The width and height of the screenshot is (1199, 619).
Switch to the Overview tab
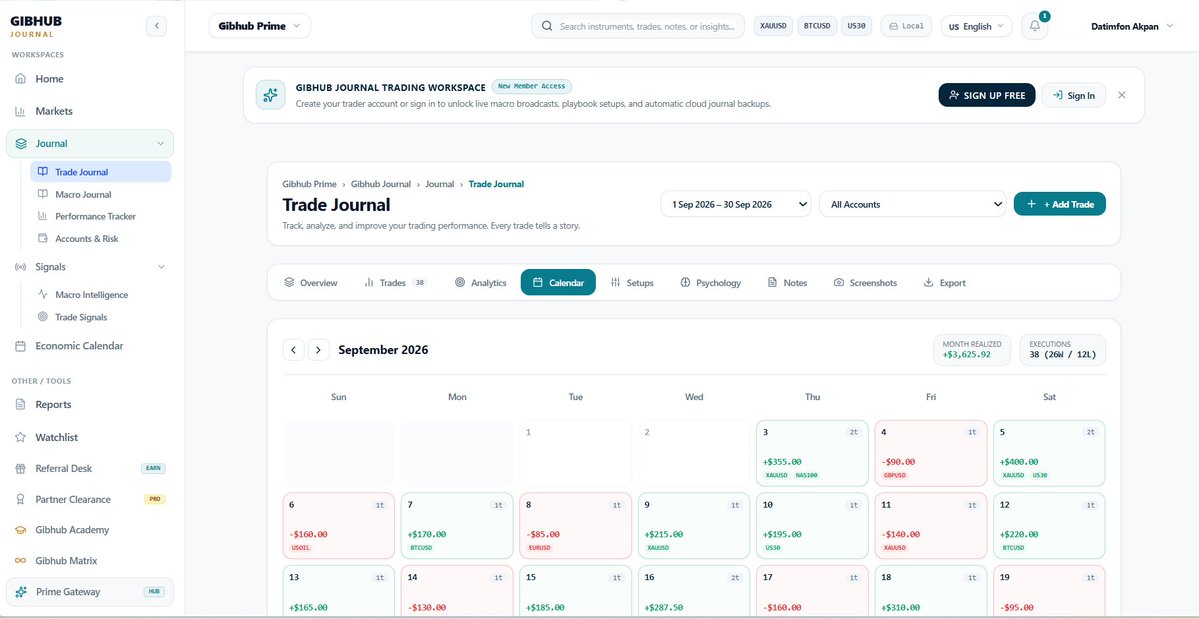(x=310, y=283)
